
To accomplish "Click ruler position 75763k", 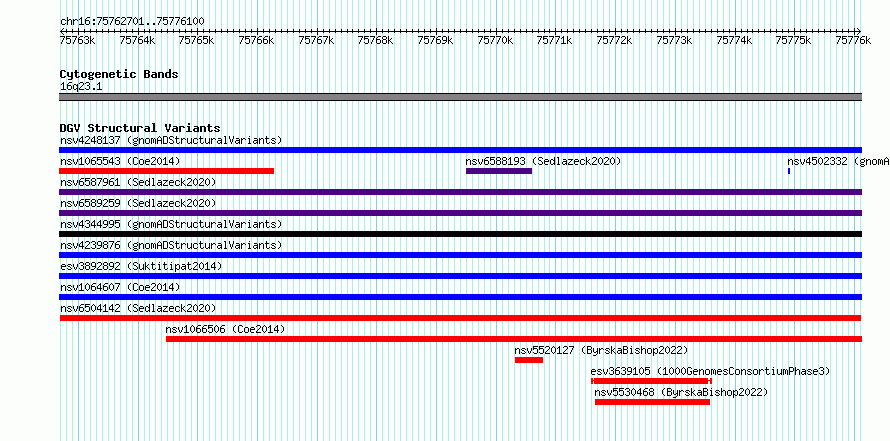I will pos(77,40).
